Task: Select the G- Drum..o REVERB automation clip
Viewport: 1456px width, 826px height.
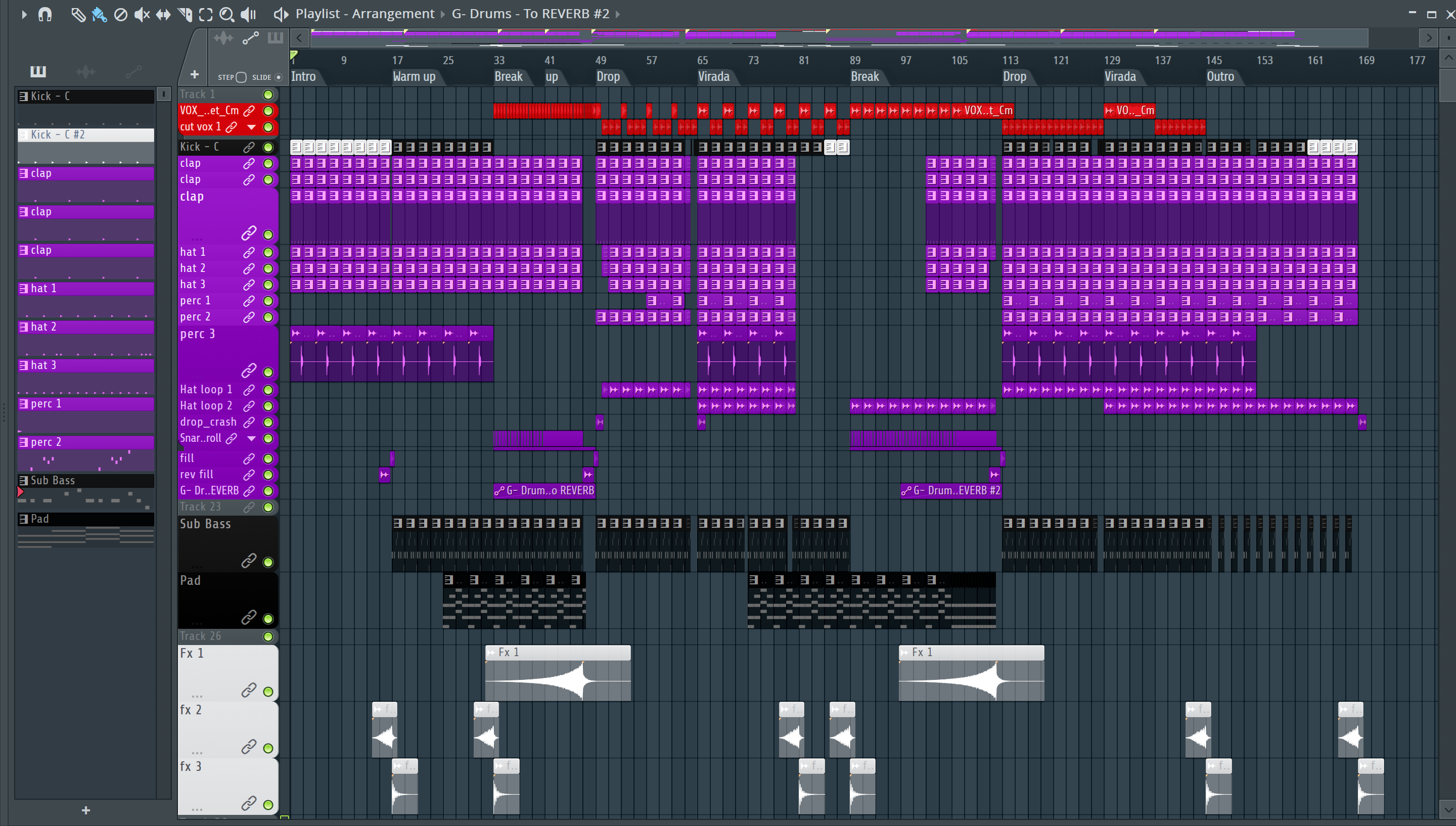Action: [544, 491]
